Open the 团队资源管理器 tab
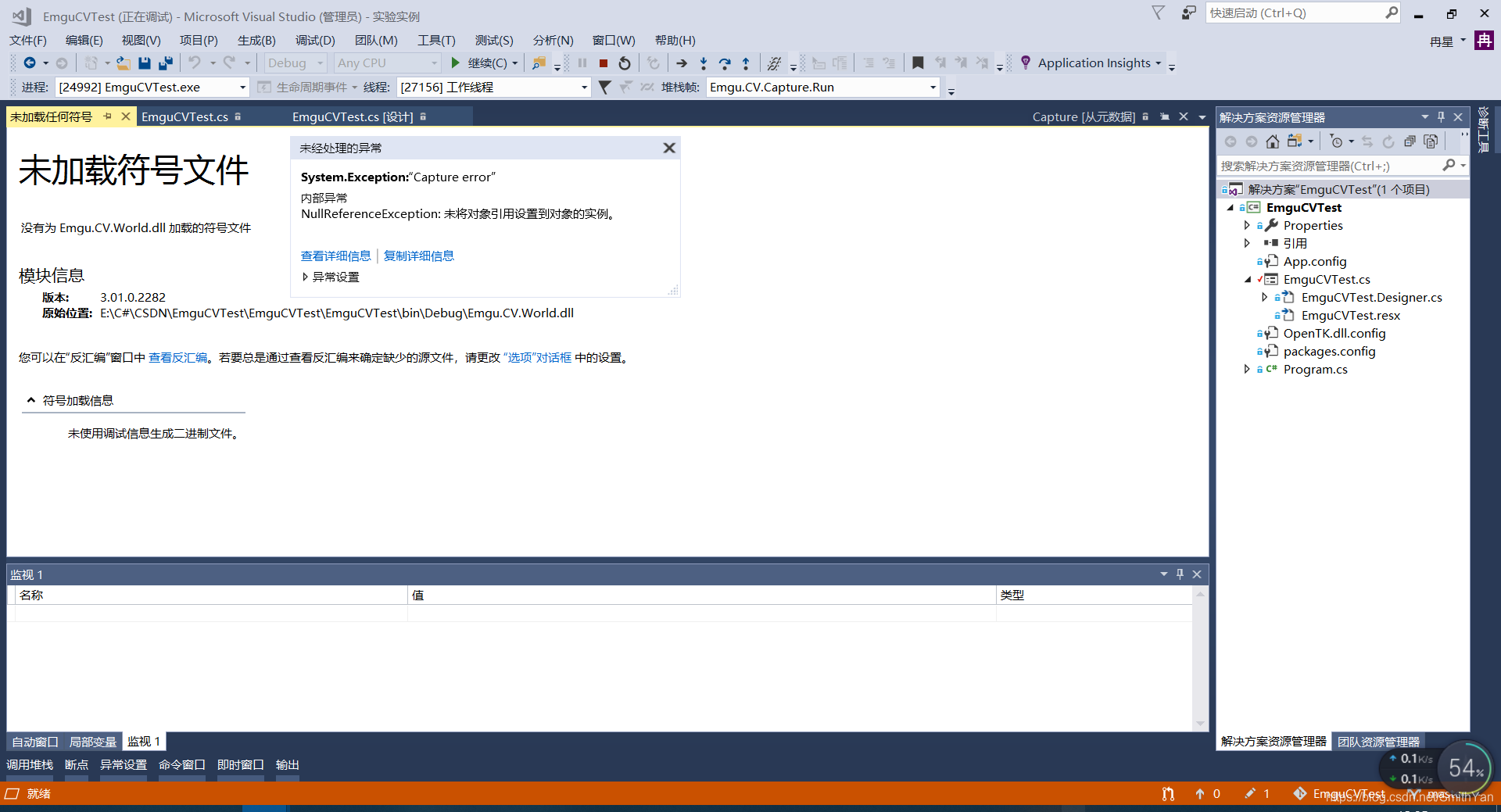Image resolution: width=1501 pixels, height=812 pixels. [x=1378, y=741]
